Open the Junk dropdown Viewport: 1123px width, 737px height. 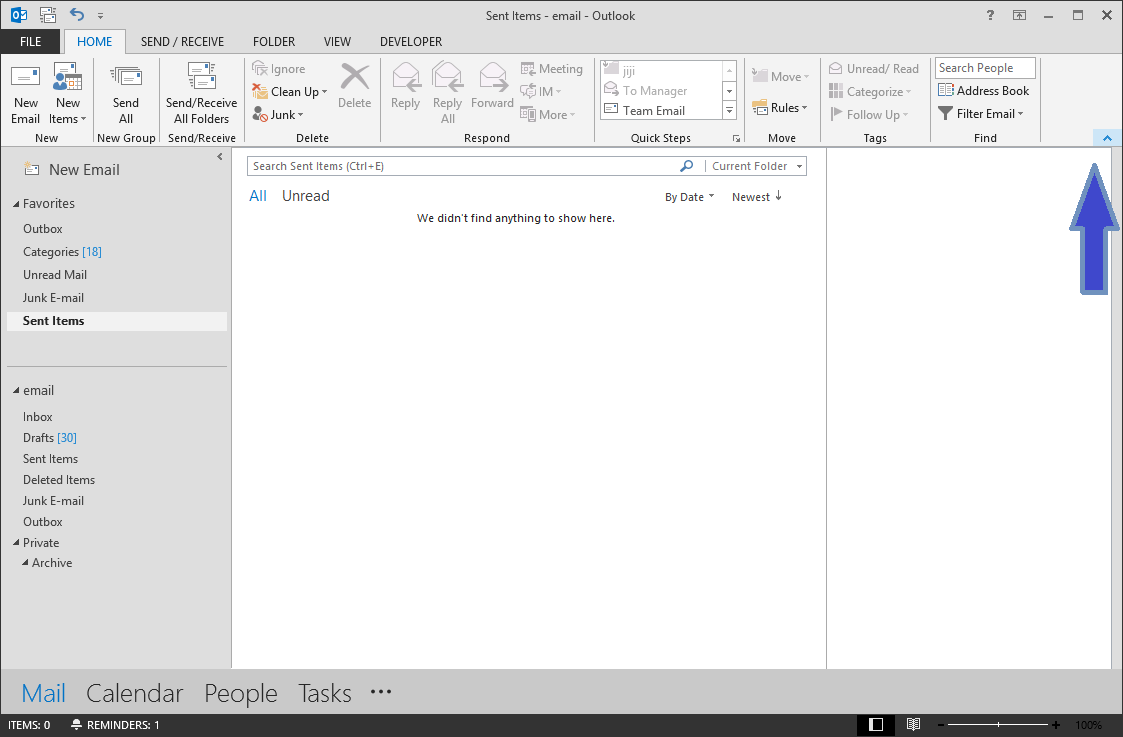(301, 115)
